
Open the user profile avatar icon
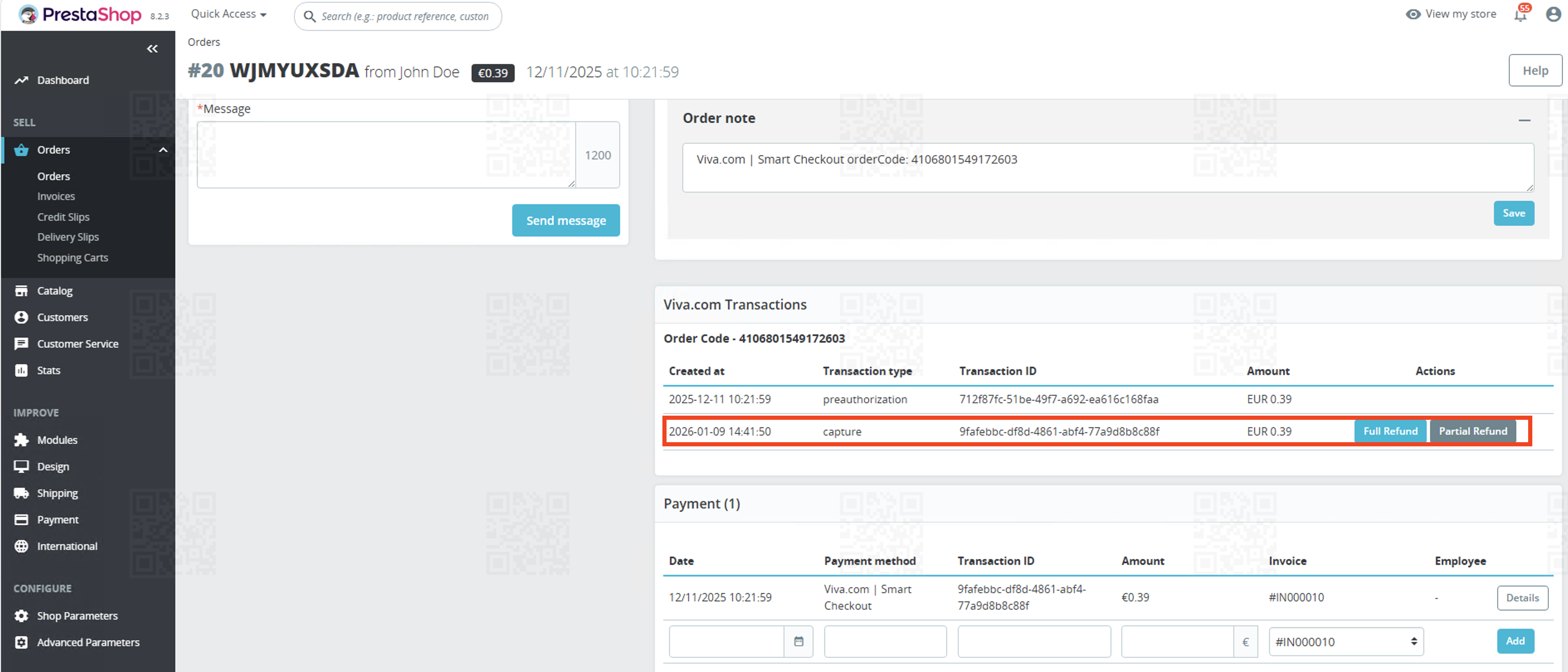click(x=1553, y=15)
